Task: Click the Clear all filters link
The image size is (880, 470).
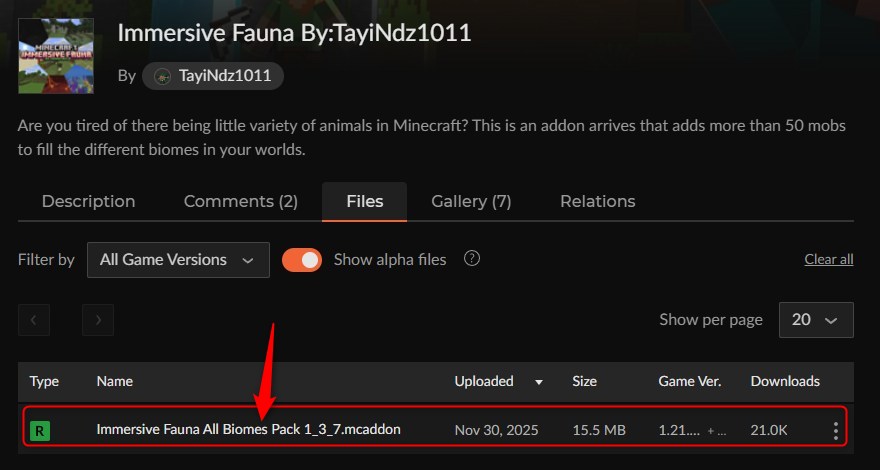Action: click(x=829, y=259)
